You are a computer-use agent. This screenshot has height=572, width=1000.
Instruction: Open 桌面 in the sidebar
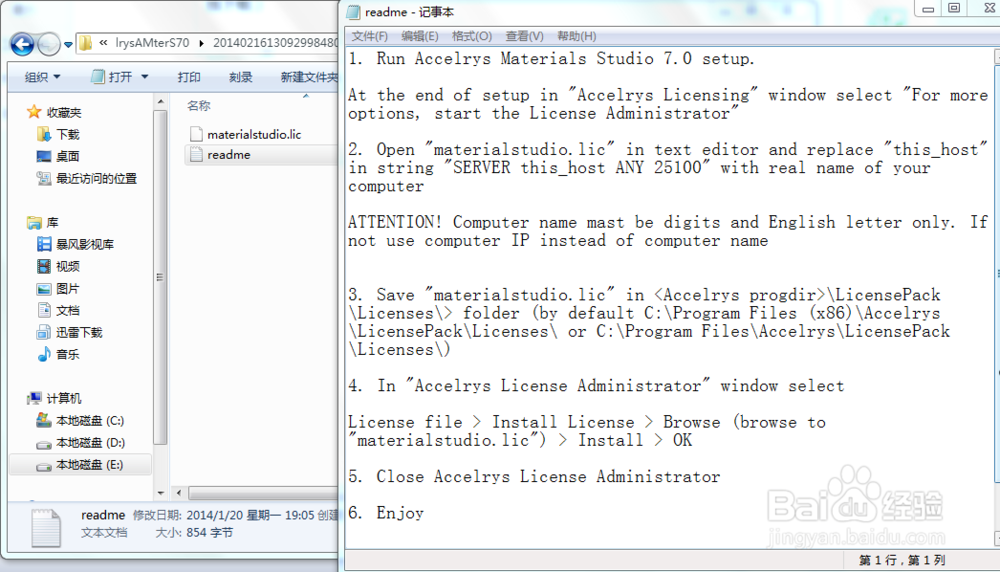(x=68, y=156)
